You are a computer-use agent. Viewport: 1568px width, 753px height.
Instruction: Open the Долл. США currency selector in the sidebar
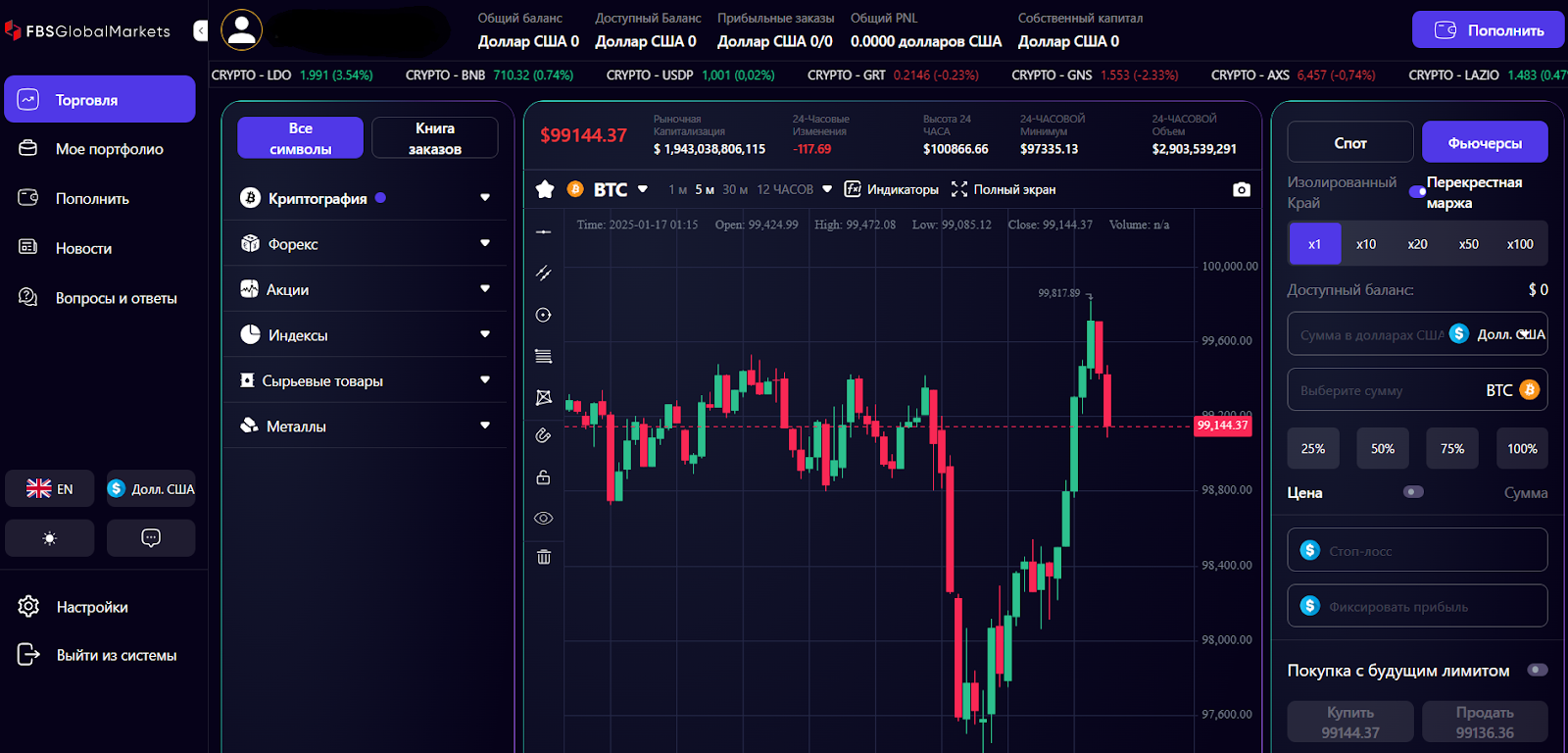pyautogui.click(x=151, y=488)
